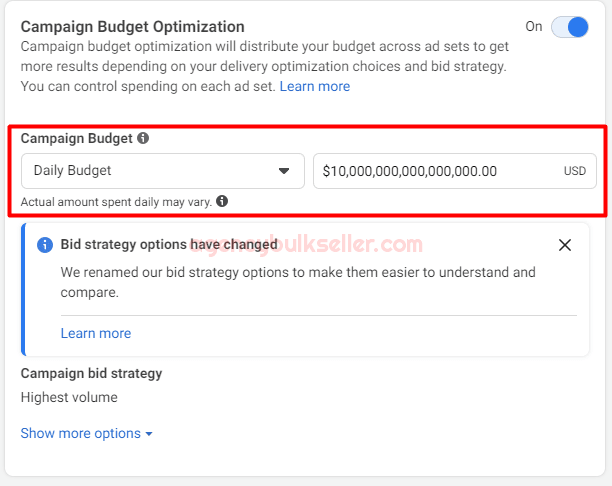Screen dimensions: 612x486
Task: Click the caret next to Show more options
Action: pos(149,434)
